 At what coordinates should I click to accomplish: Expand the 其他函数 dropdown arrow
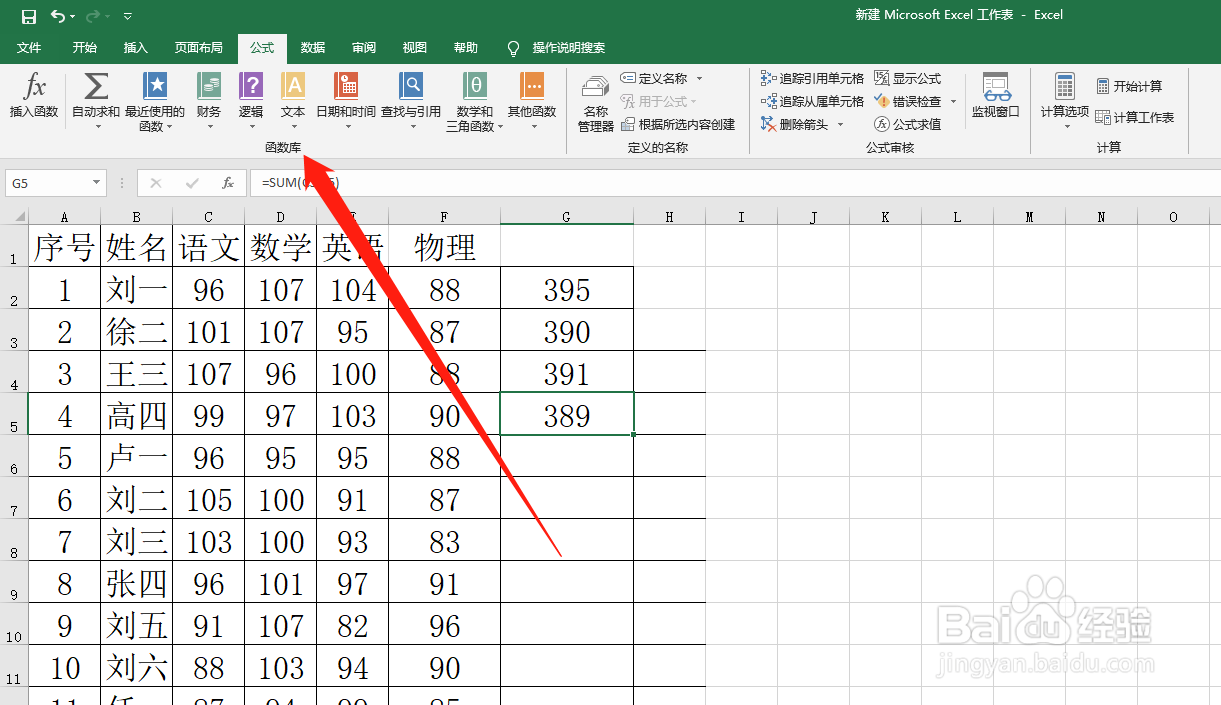(534, 126)
